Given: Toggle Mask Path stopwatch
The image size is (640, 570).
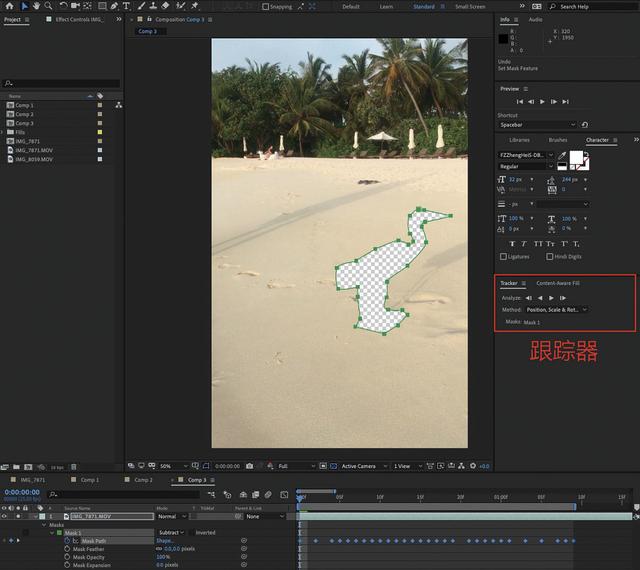Looking at the screenshot, I should [x=67, y=541].
